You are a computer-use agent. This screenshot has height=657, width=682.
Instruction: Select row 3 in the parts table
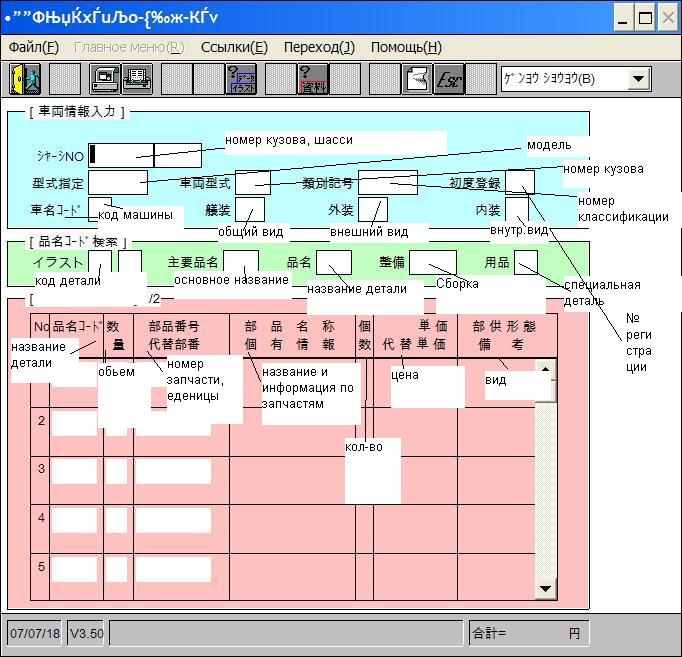41,469
